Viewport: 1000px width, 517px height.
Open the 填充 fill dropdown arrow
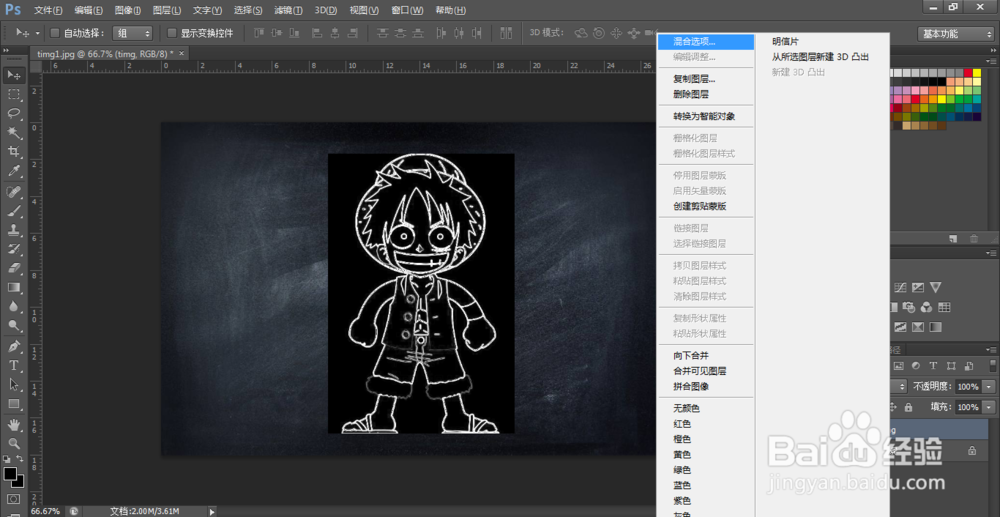point(989,407)
